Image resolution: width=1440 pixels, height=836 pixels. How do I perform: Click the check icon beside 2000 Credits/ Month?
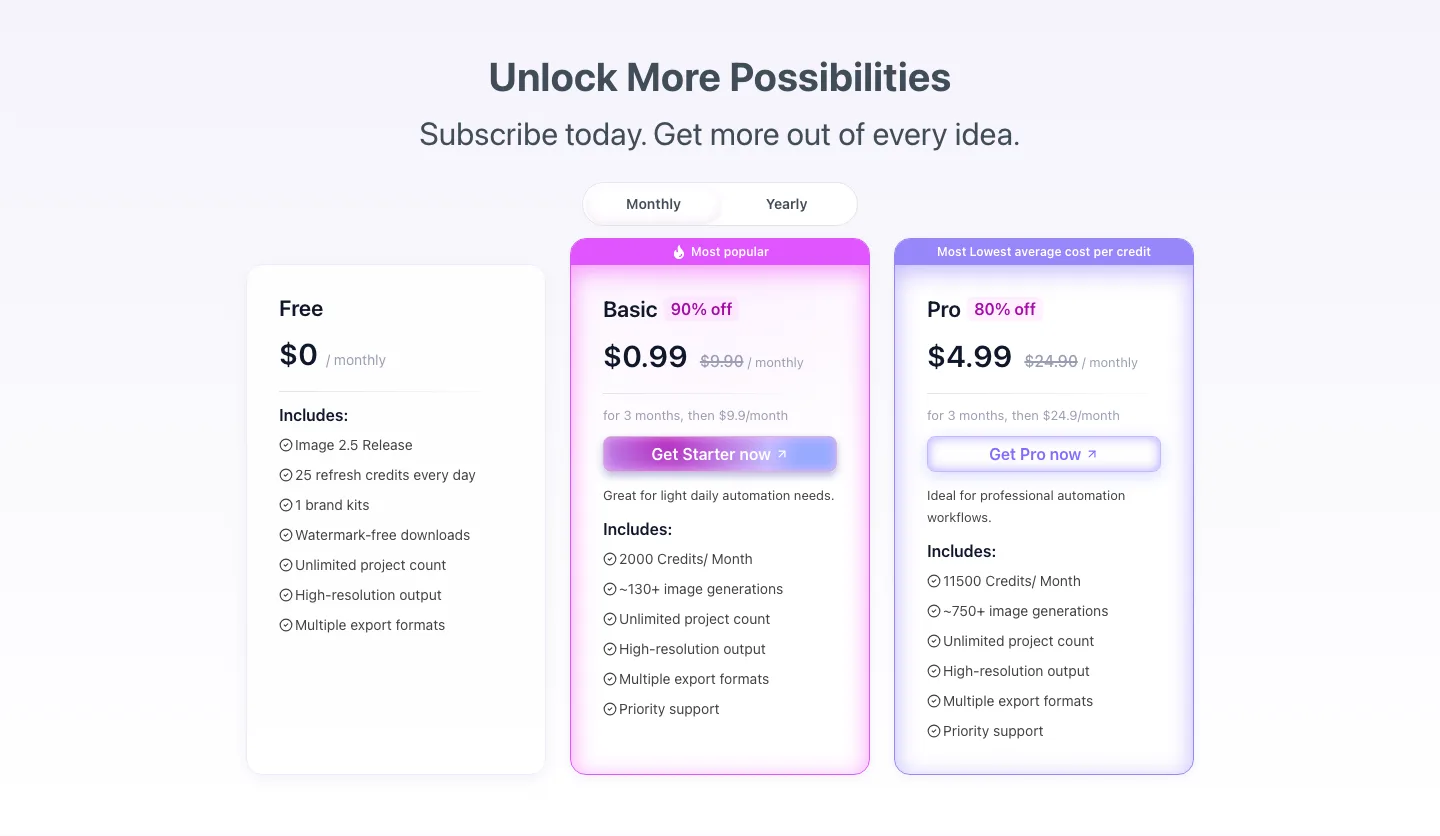click(610, 559)
